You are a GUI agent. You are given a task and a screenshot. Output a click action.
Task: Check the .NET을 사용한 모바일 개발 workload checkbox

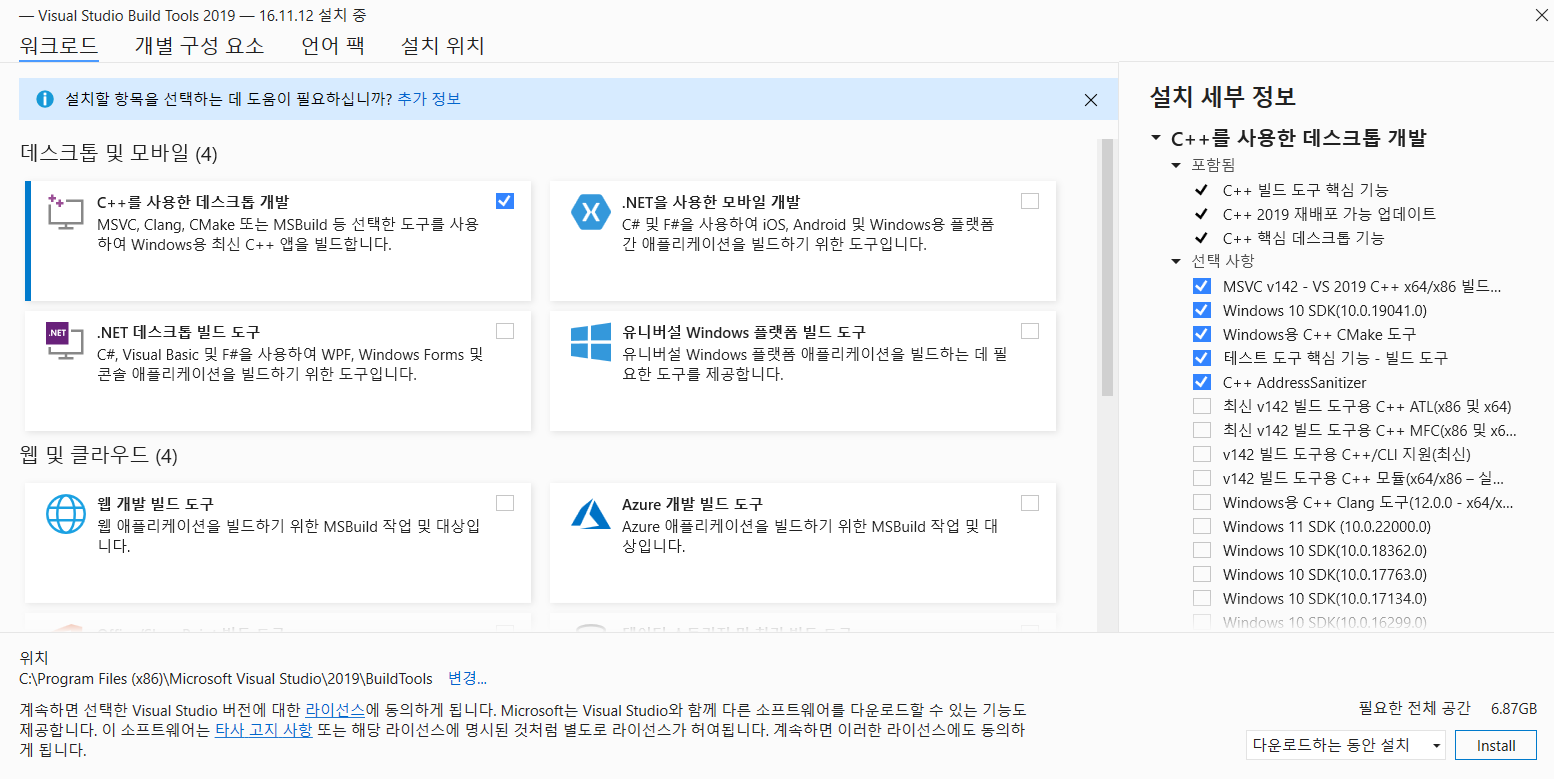point(1030,201)
